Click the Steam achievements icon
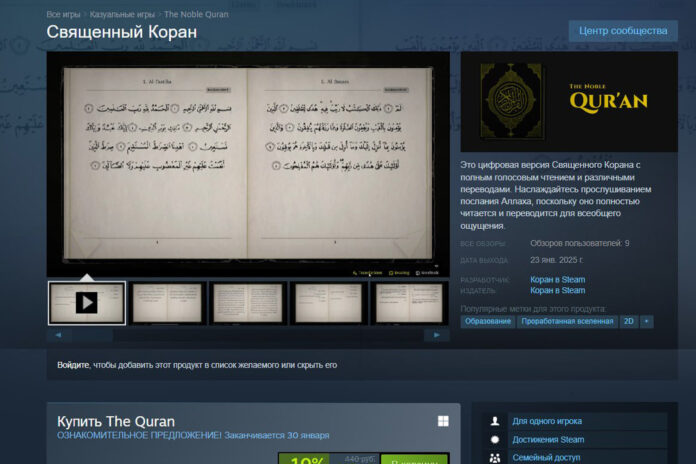Viewport: 696px width, 464px height. pyautogui.click(x=495, y=439)
